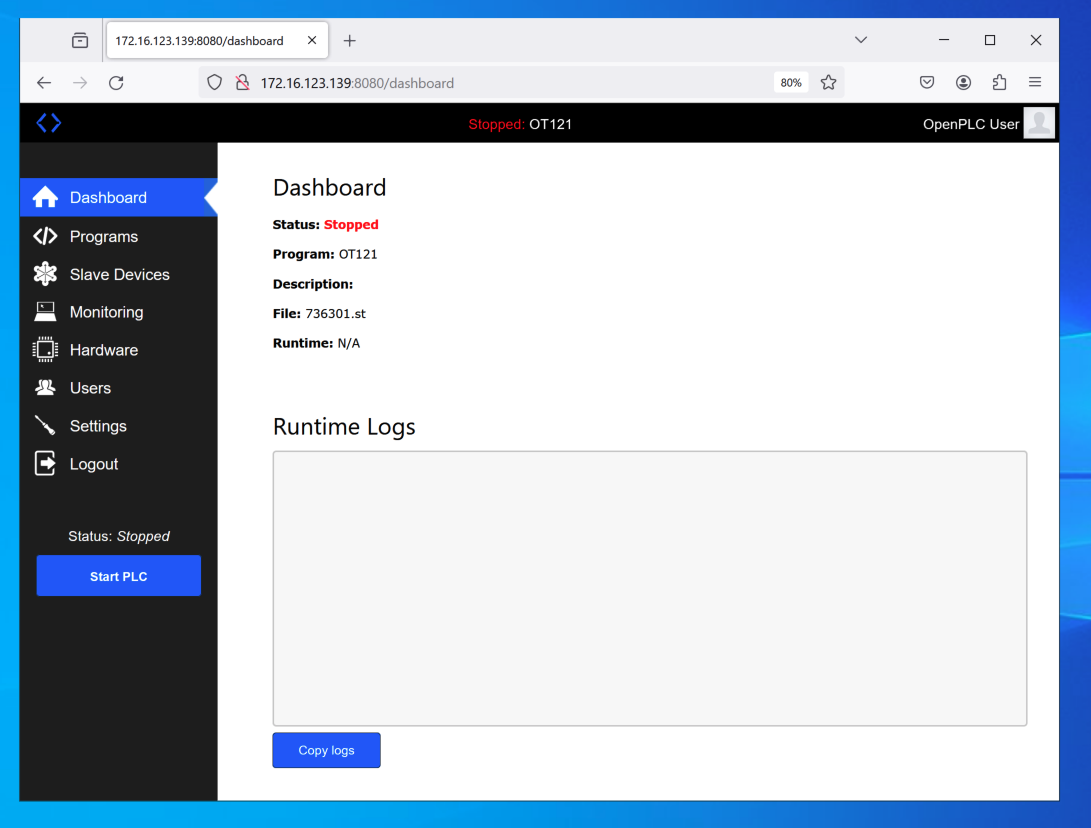The image size is (1091, 828).
Task: Click the Users people icon
Action: (45, 388)
